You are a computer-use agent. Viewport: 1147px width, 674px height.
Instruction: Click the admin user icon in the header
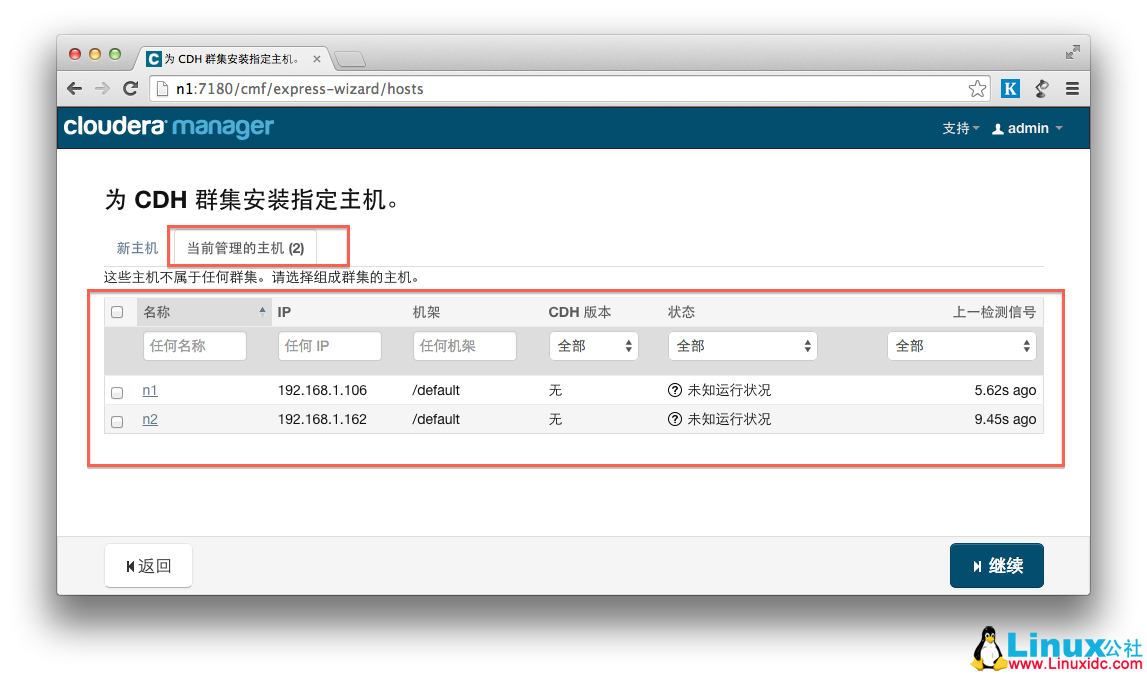pyautogui.click(x=997, y=128)
